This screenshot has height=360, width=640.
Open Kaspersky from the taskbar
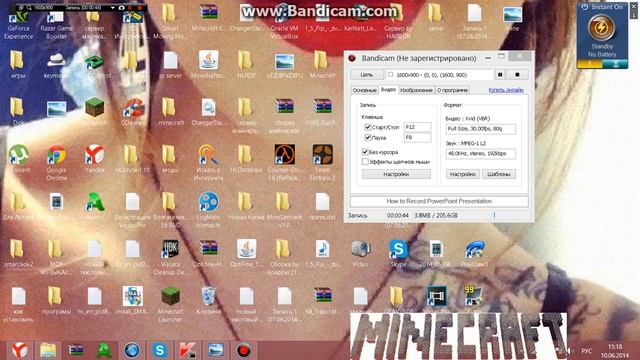[x=187, y=350]
